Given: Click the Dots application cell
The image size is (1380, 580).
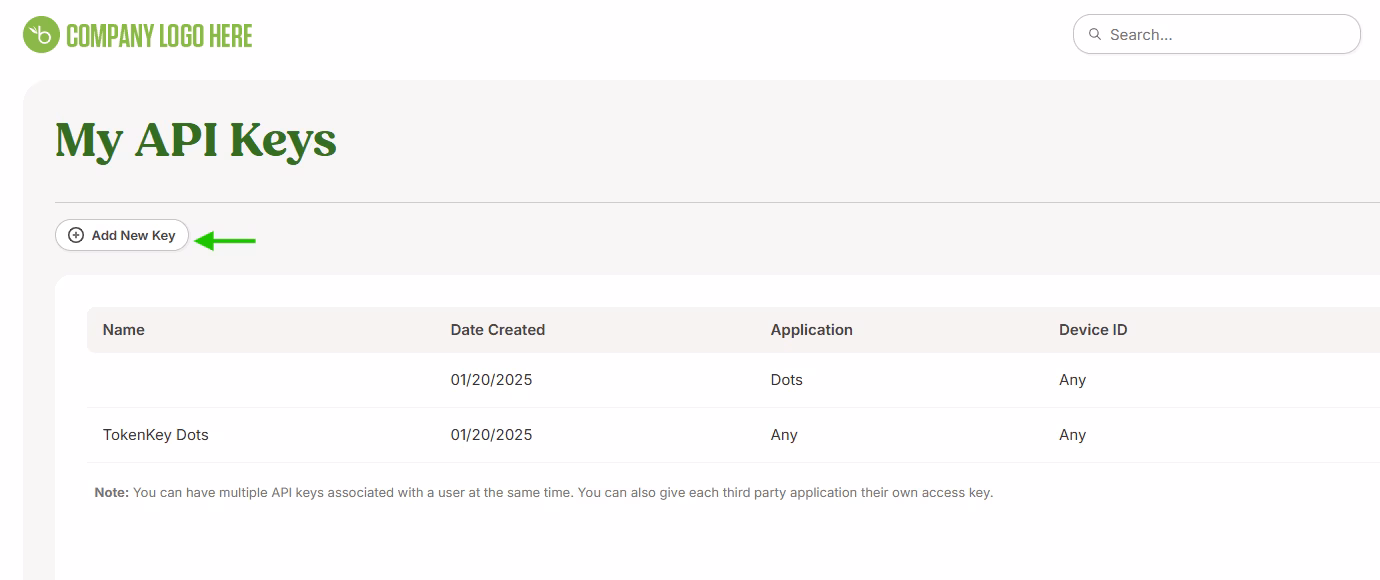Looking at the screenshot, I should point(786,379).
